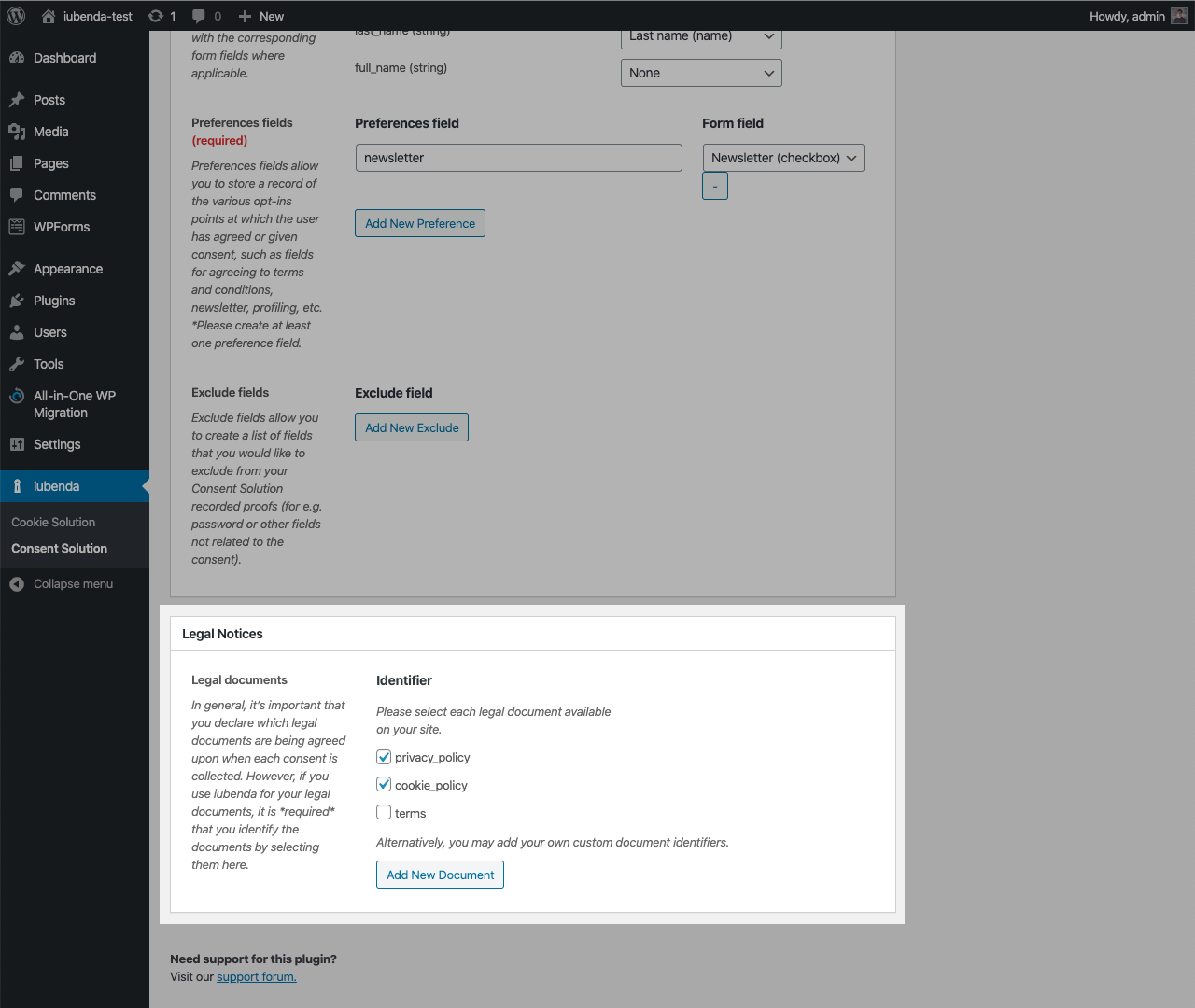Click the All-in-One WP Migration icon
This screenshot has width=1195, height=1008.
click(17, 396)
